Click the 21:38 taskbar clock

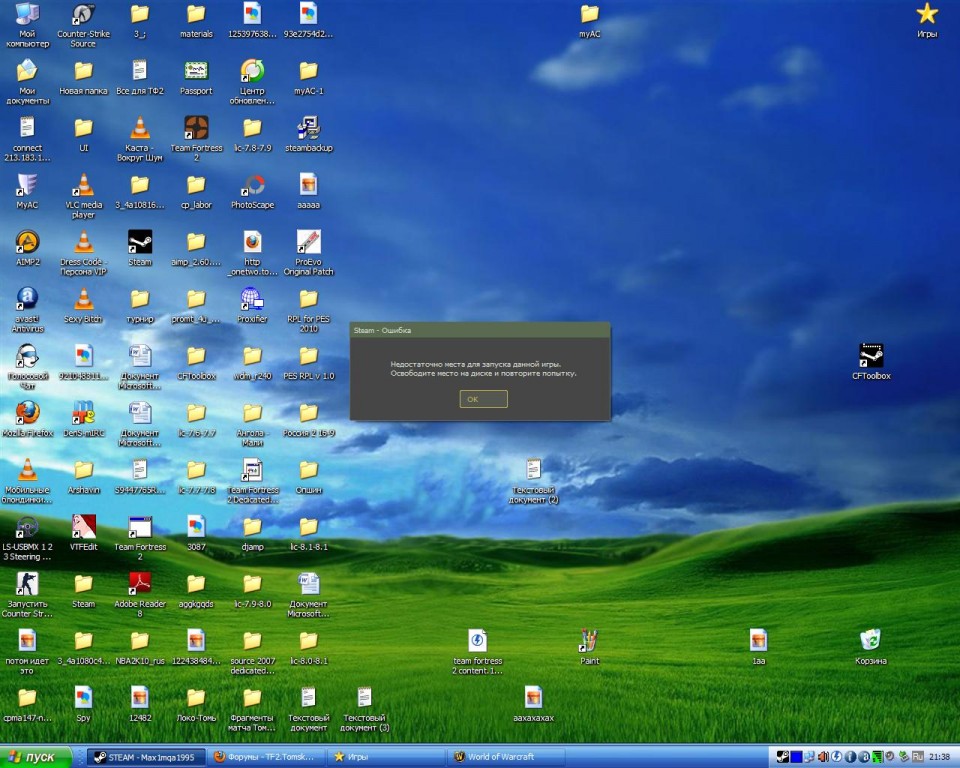click(x=939, y=757)
